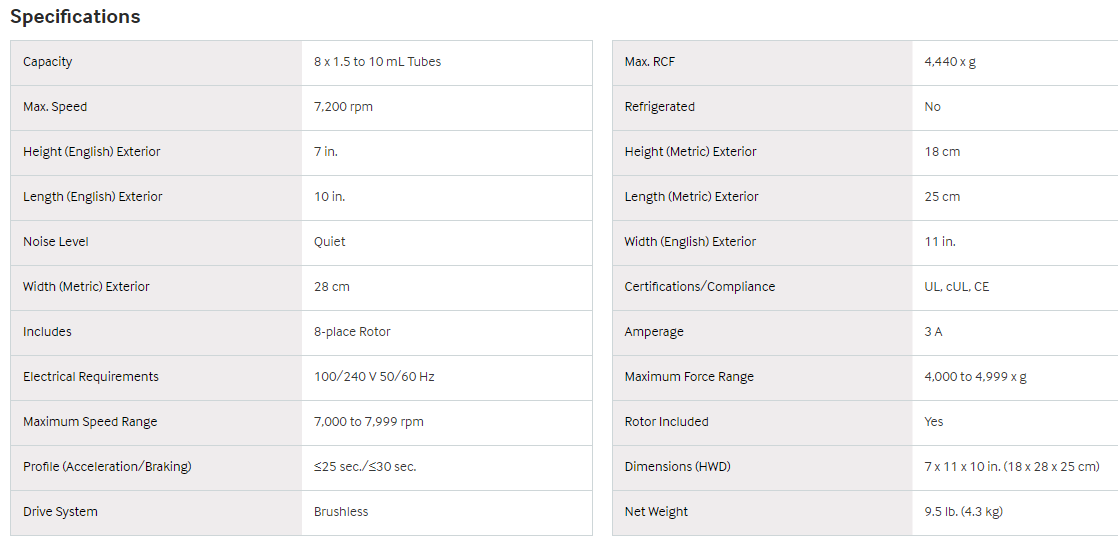Click the "8-place Rotor" value
This screenshot has width=1118, height=545.
(352, 332)
